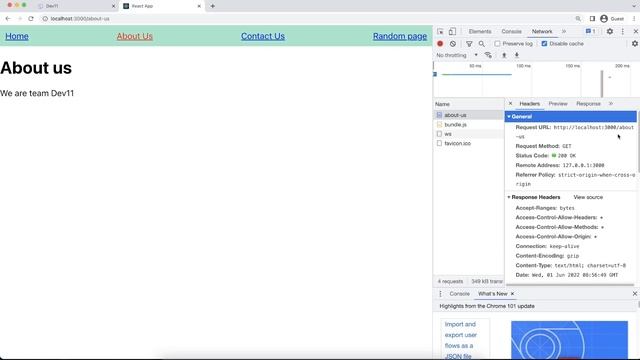Open the No throttling dropdown

pos(457,55)
